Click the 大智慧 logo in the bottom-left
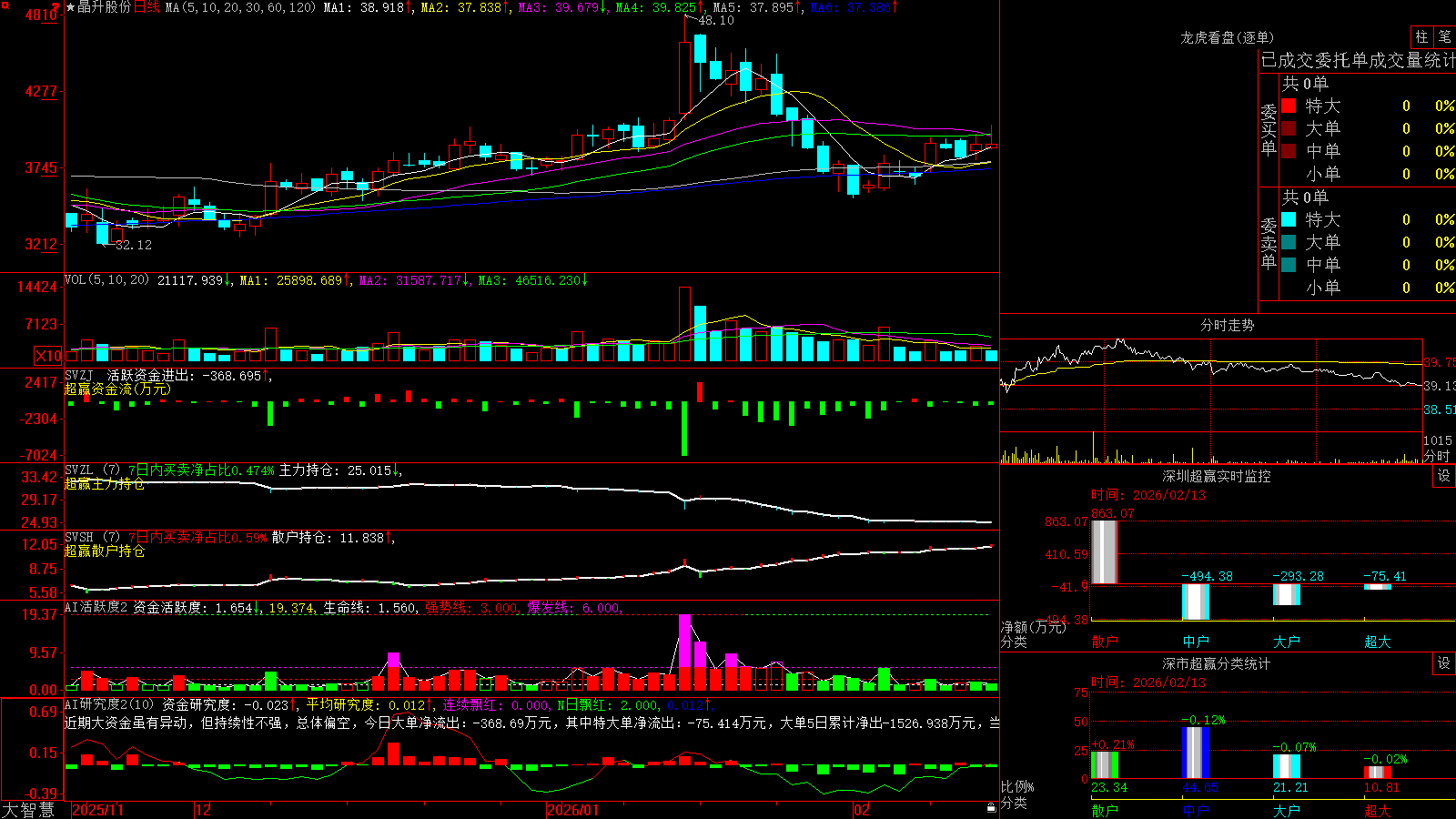Image resolution: width=1456 pixels, height=819 pixels. [28, 810]
